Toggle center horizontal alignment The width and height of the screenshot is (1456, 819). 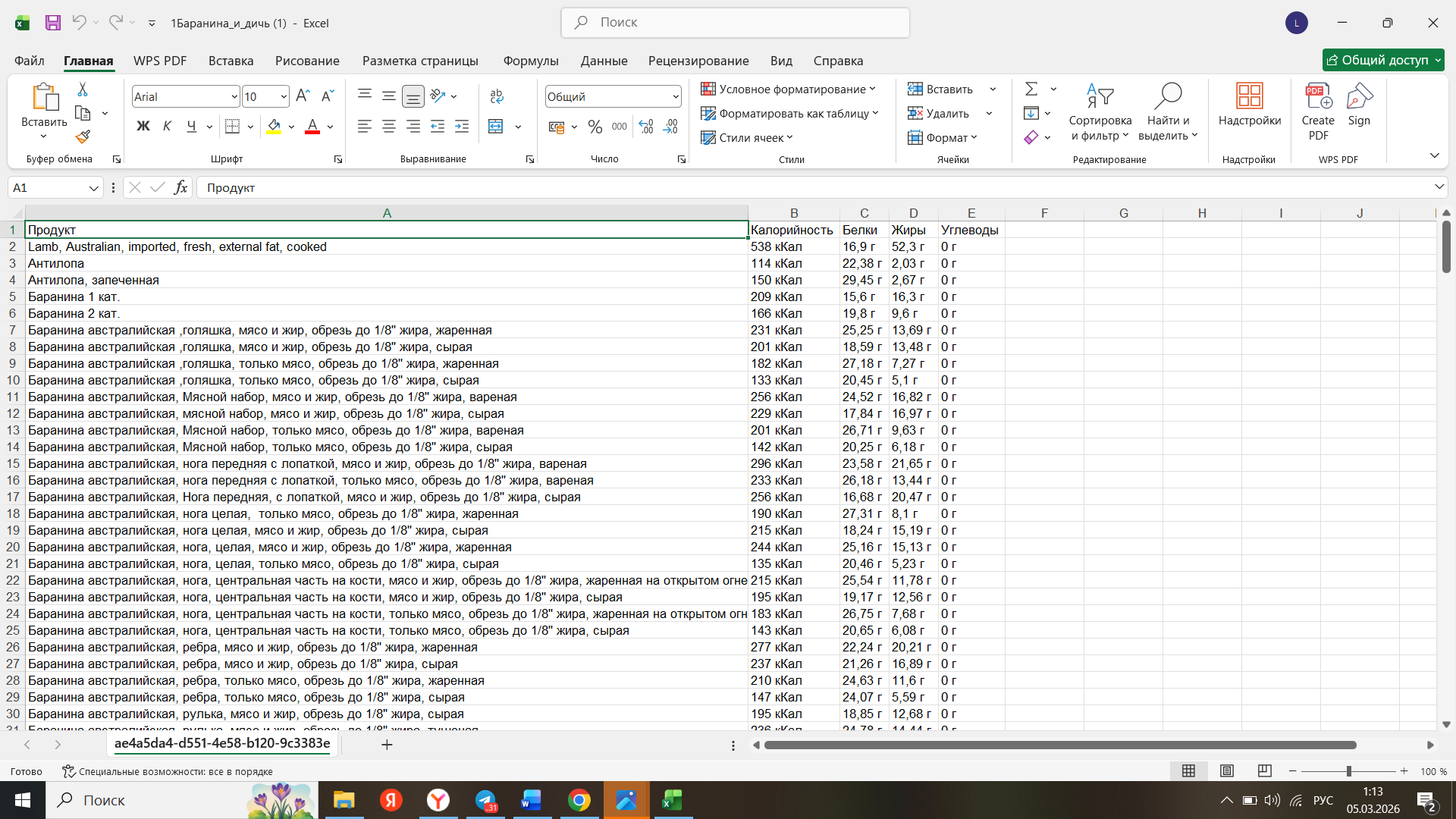coord(389,127)
